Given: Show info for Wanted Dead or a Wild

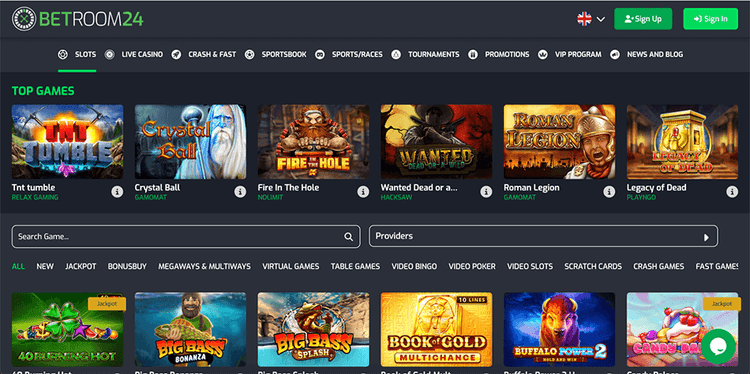Looking at the screenshot, I should (486, 192).
